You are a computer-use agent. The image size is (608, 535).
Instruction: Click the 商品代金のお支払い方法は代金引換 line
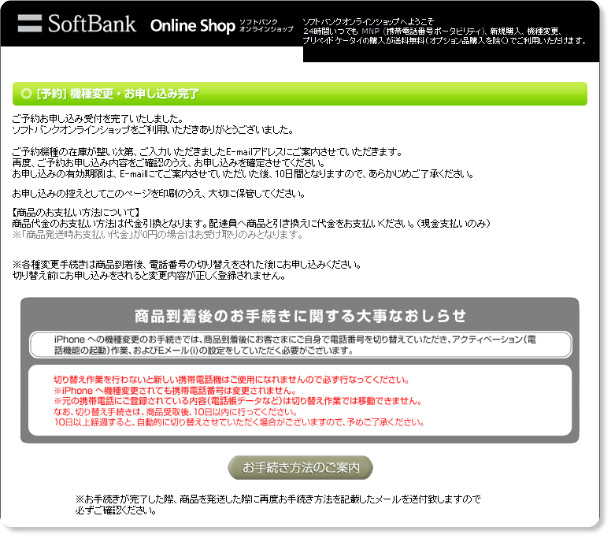coord(251,223)
